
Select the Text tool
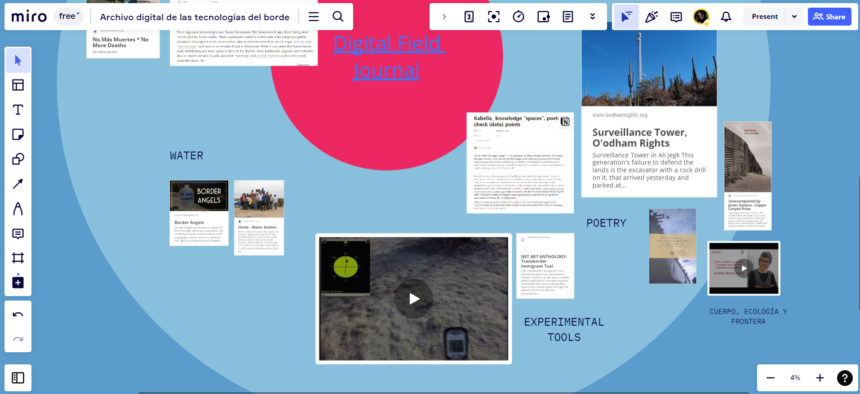pos(18,110)
